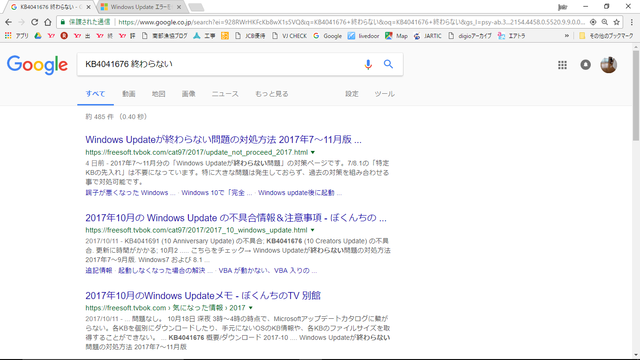The image size is (640, 360).
Task: Open the JCB優待 bookmark
Action: pos(250,36)
